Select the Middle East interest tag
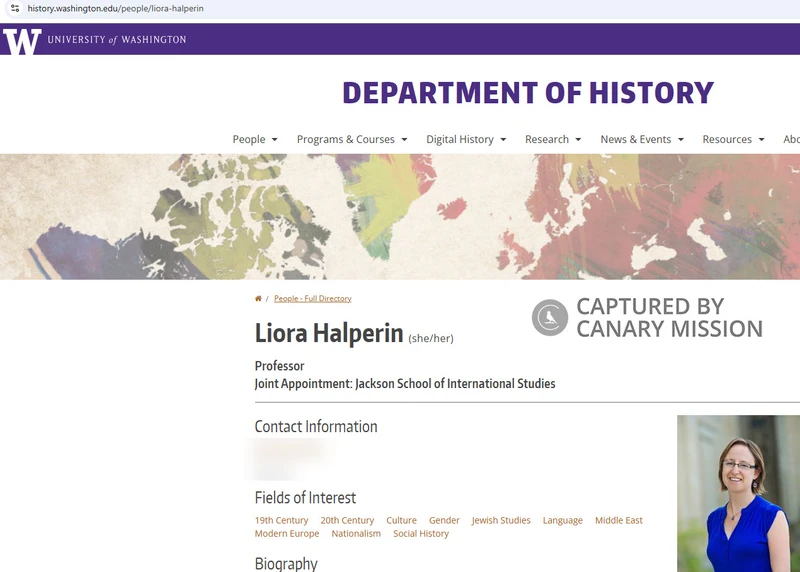Viewport: 800px width, 572px height. point(618,520)
